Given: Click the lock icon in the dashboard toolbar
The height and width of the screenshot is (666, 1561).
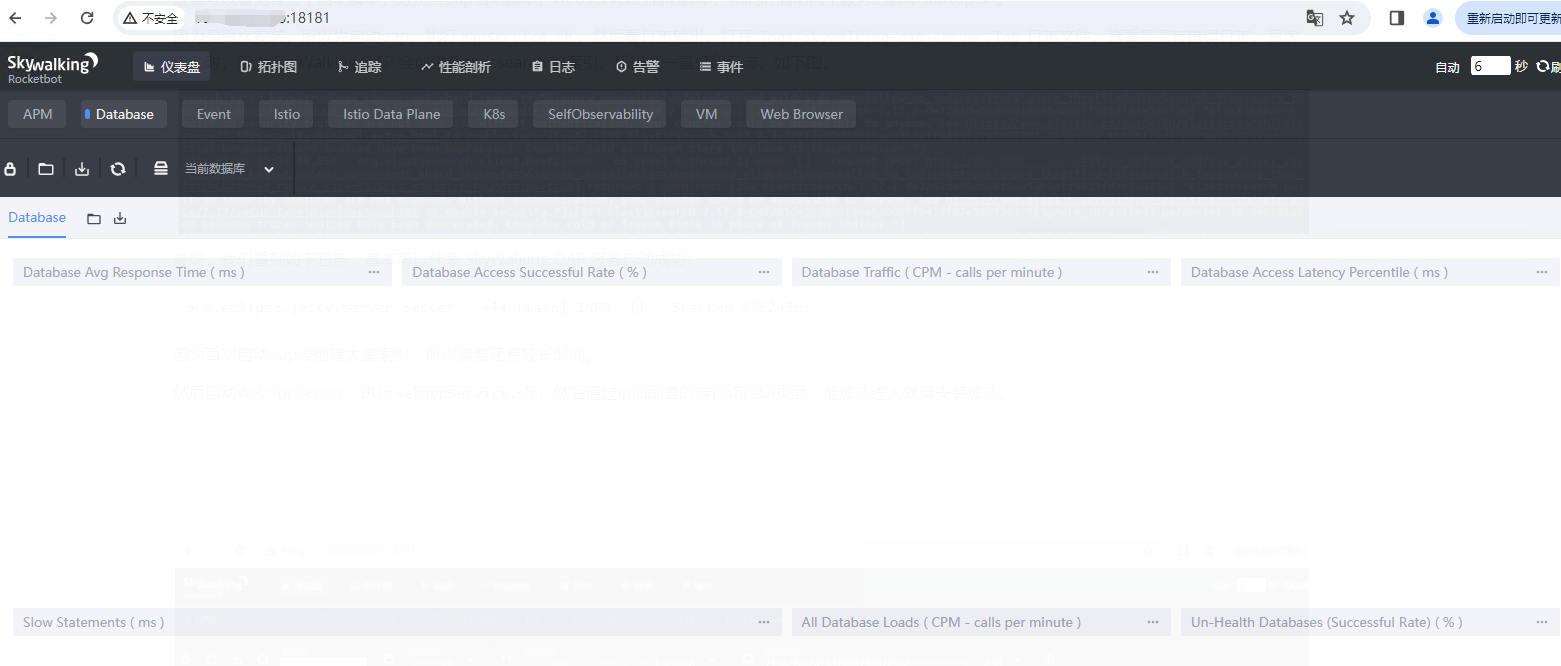Looking at the screenshot, I should click(x=11, y=169).
